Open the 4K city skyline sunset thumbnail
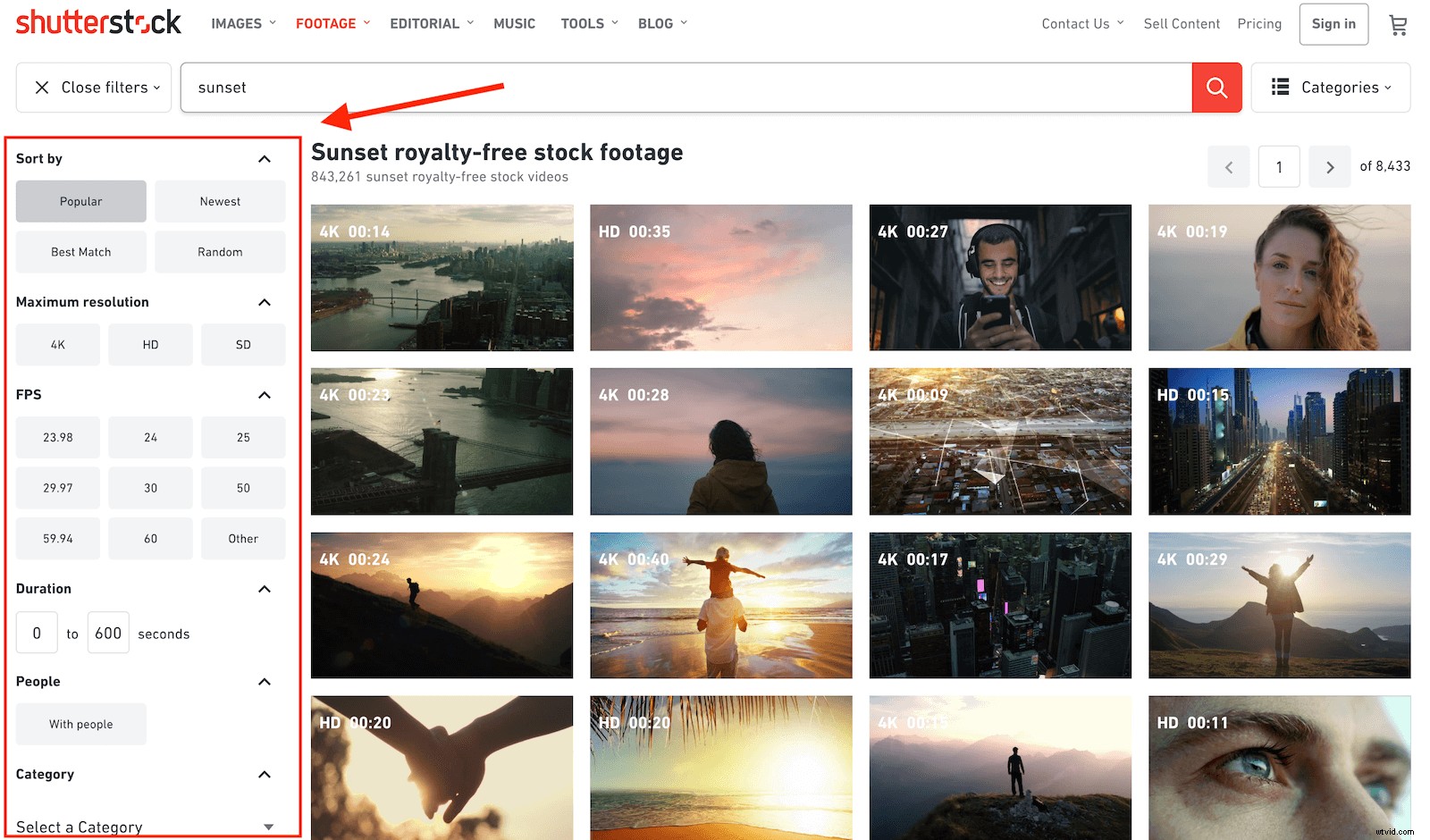Viewport: 1430px width, 840px height. click(442, 277)
